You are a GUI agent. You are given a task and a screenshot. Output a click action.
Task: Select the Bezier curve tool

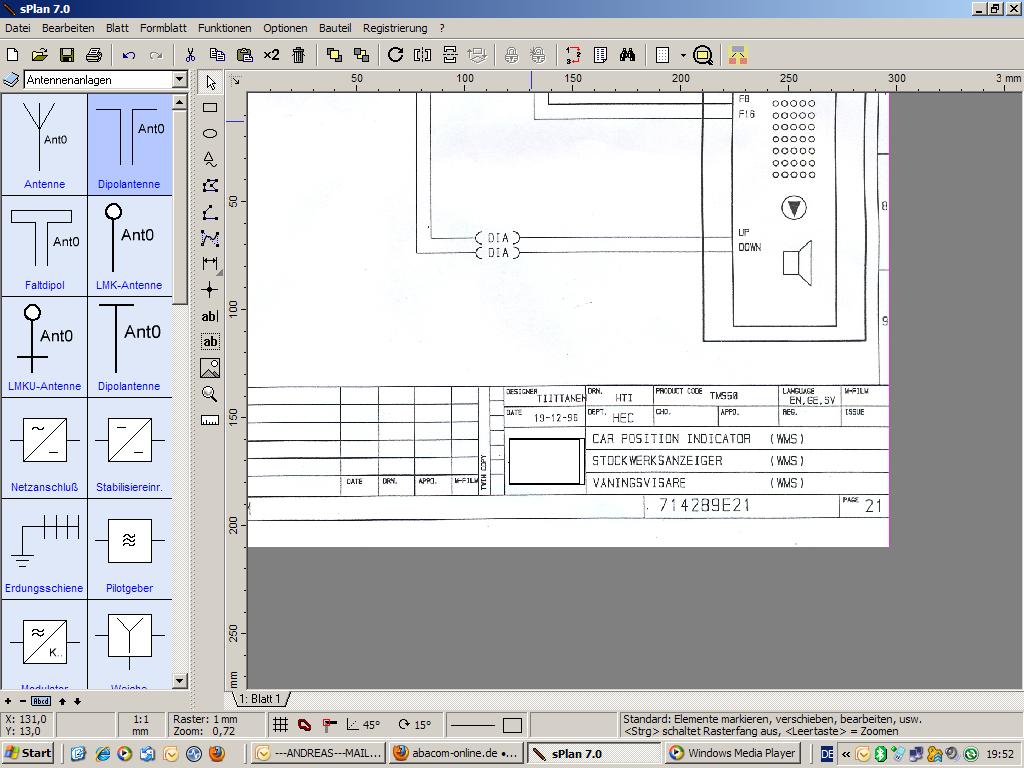[x=210, y=238]
